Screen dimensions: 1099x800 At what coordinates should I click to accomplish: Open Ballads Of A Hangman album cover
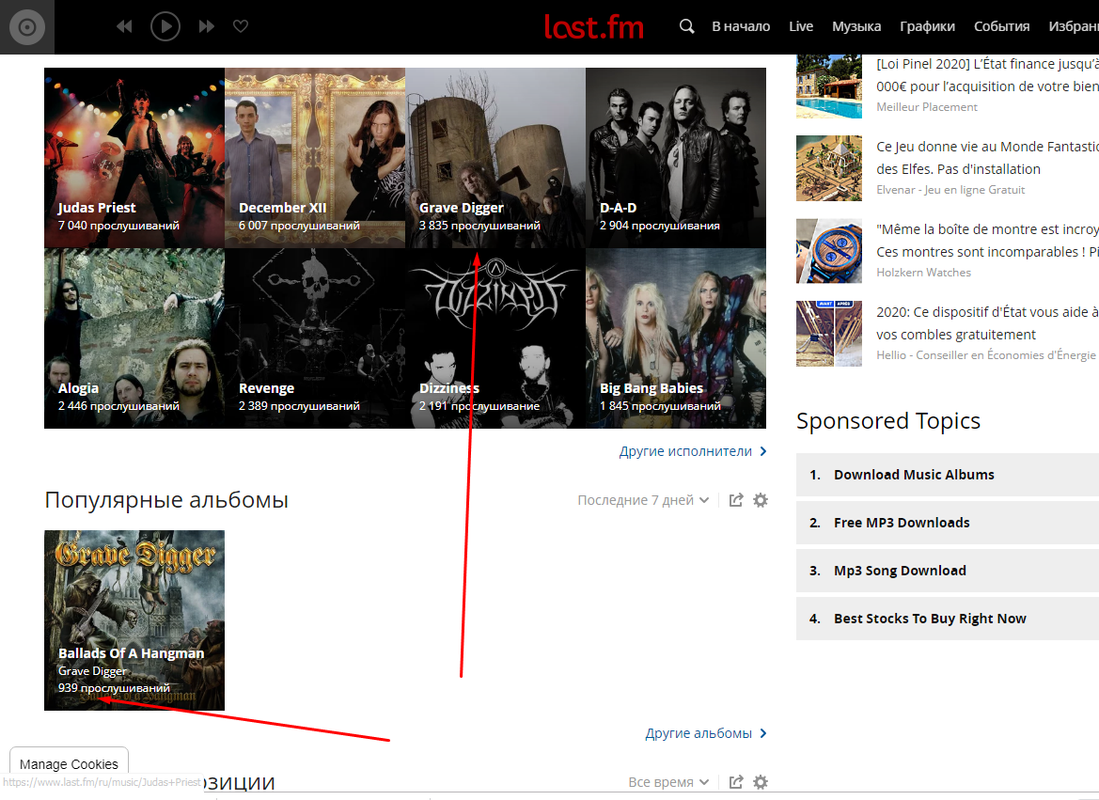click(x=135, y=621)
